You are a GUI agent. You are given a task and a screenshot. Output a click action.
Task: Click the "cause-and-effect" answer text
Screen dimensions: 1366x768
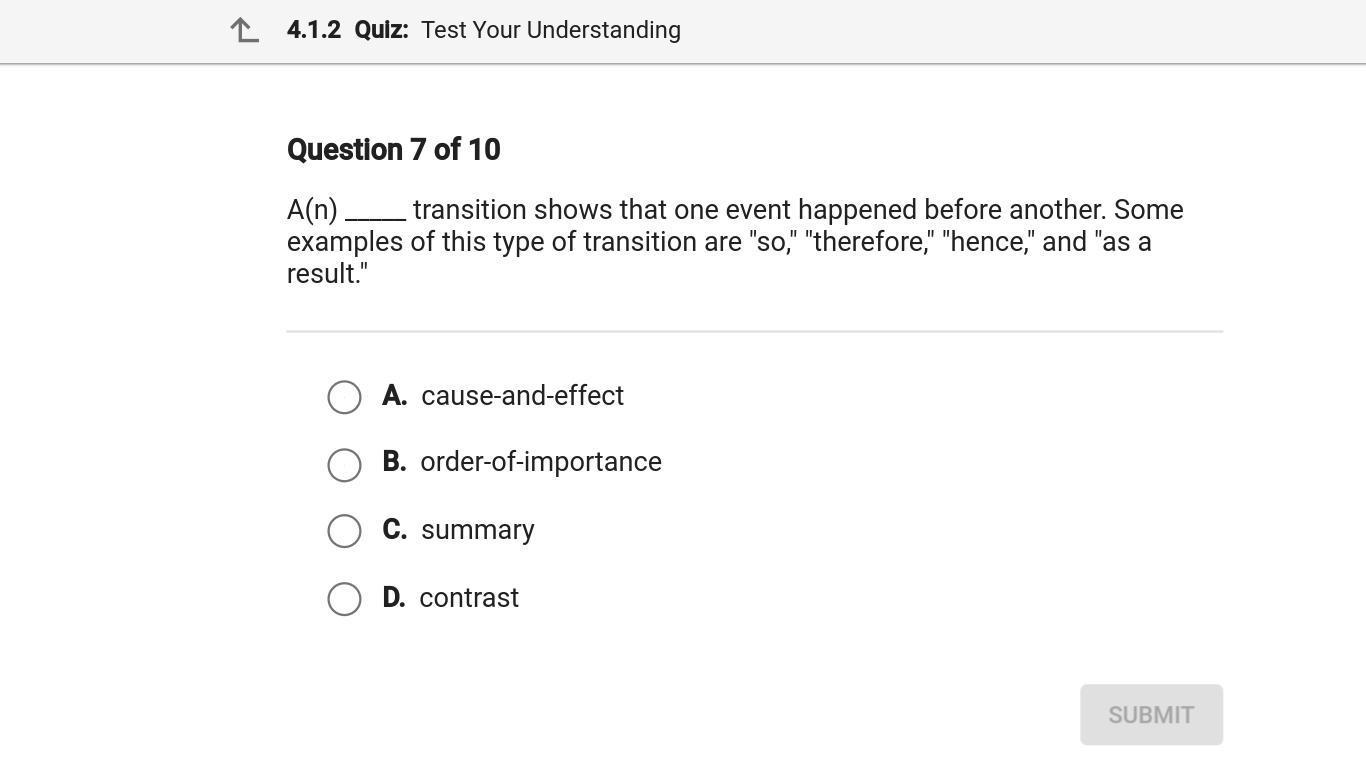coord(522,396)
